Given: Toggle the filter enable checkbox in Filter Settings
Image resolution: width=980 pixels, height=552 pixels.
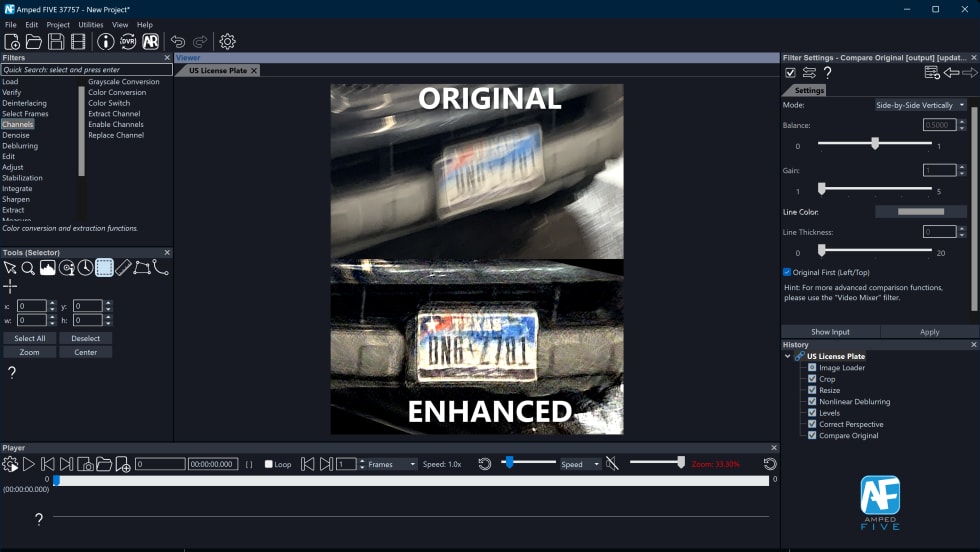Looking at the screenshot, I should pos(791,73).
